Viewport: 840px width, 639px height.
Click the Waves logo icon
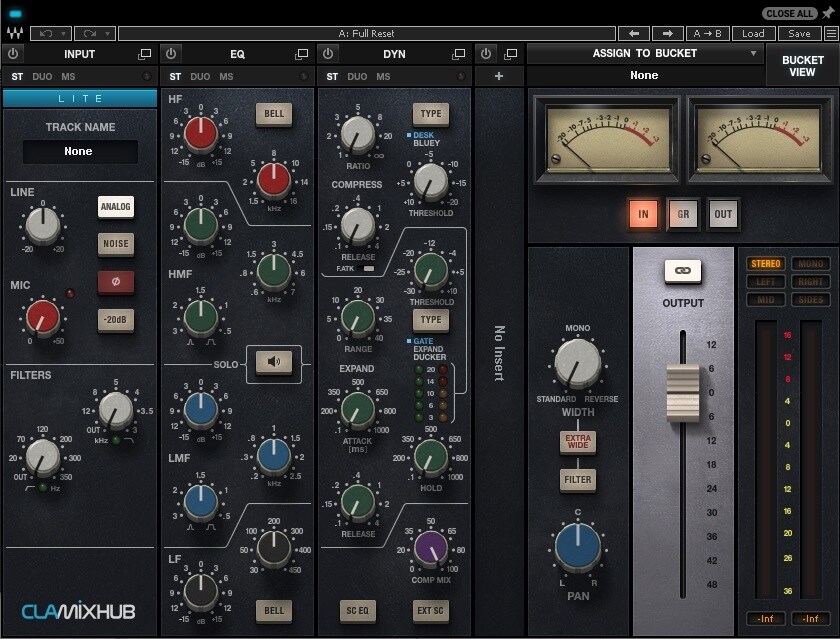point(15,33)
